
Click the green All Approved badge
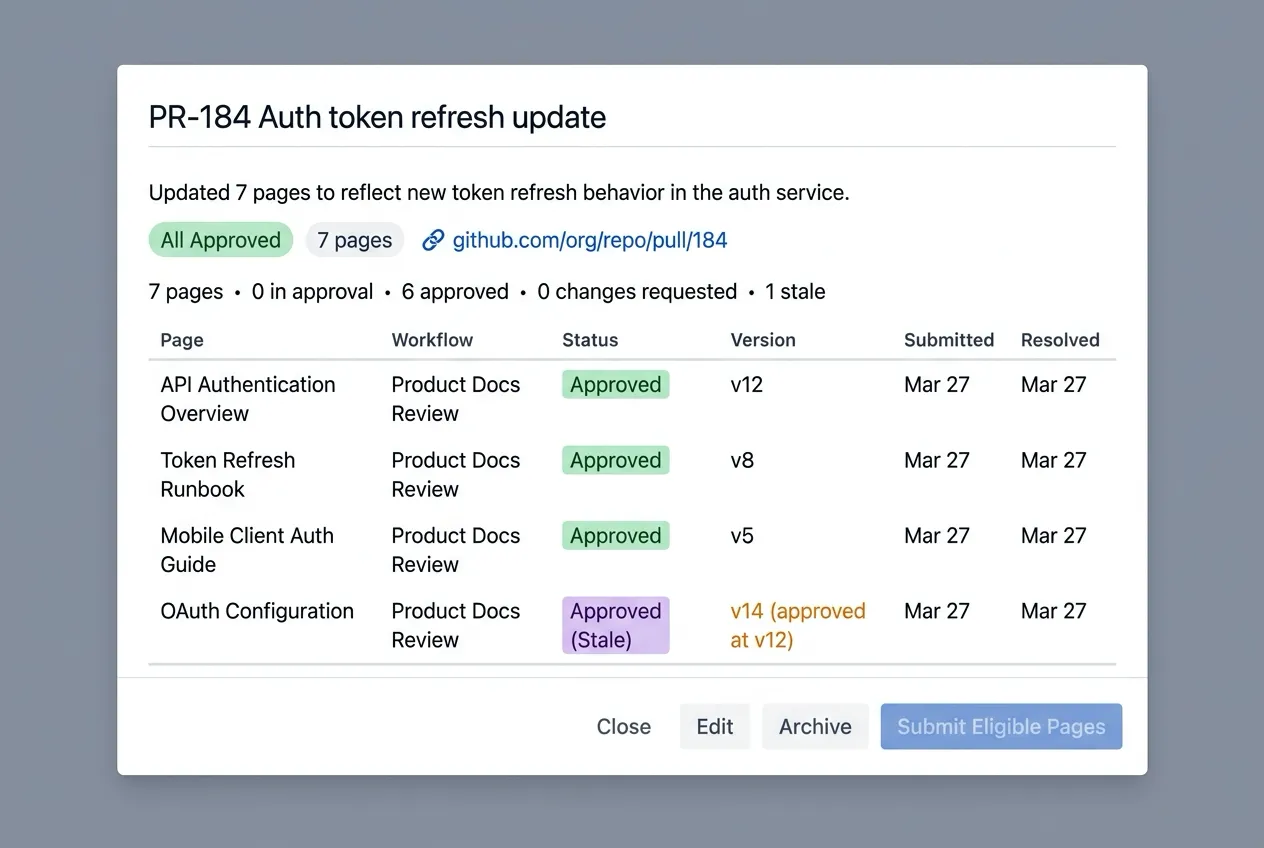220,240
